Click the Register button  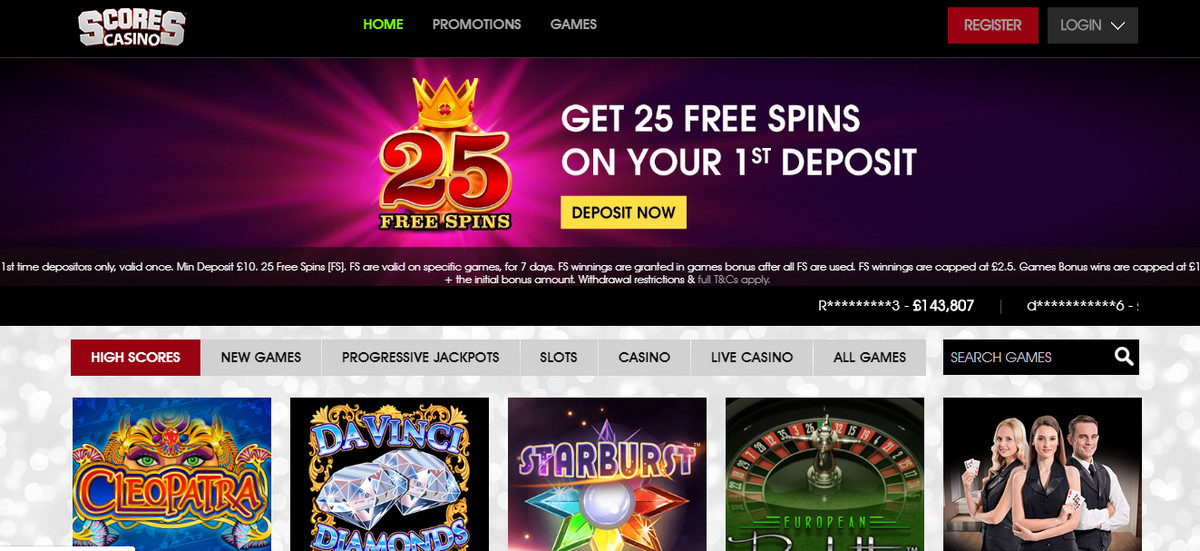point(993,25)
